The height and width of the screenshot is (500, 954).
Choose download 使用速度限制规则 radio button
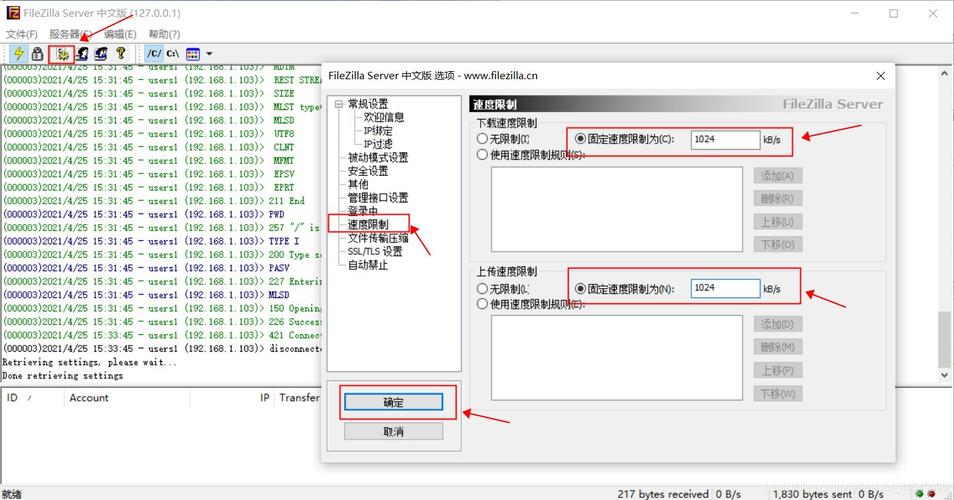coord(482,155)
